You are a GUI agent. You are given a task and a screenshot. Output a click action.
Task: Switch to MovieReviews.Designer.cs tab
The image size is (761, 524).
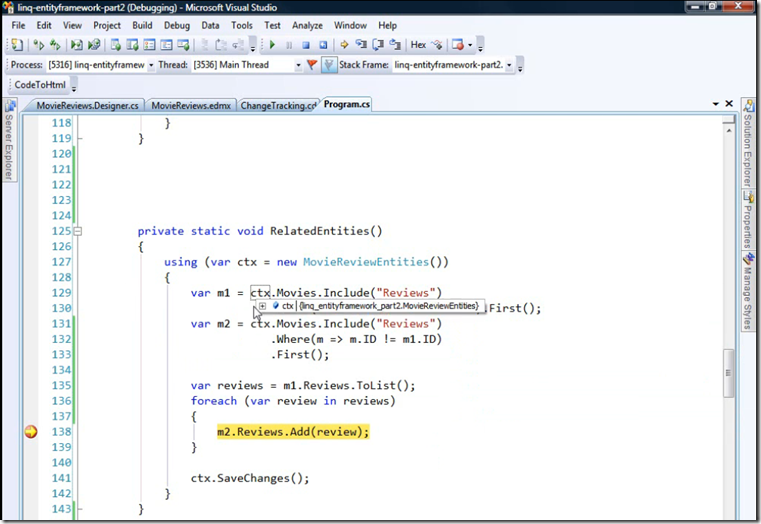coord(87,105)
